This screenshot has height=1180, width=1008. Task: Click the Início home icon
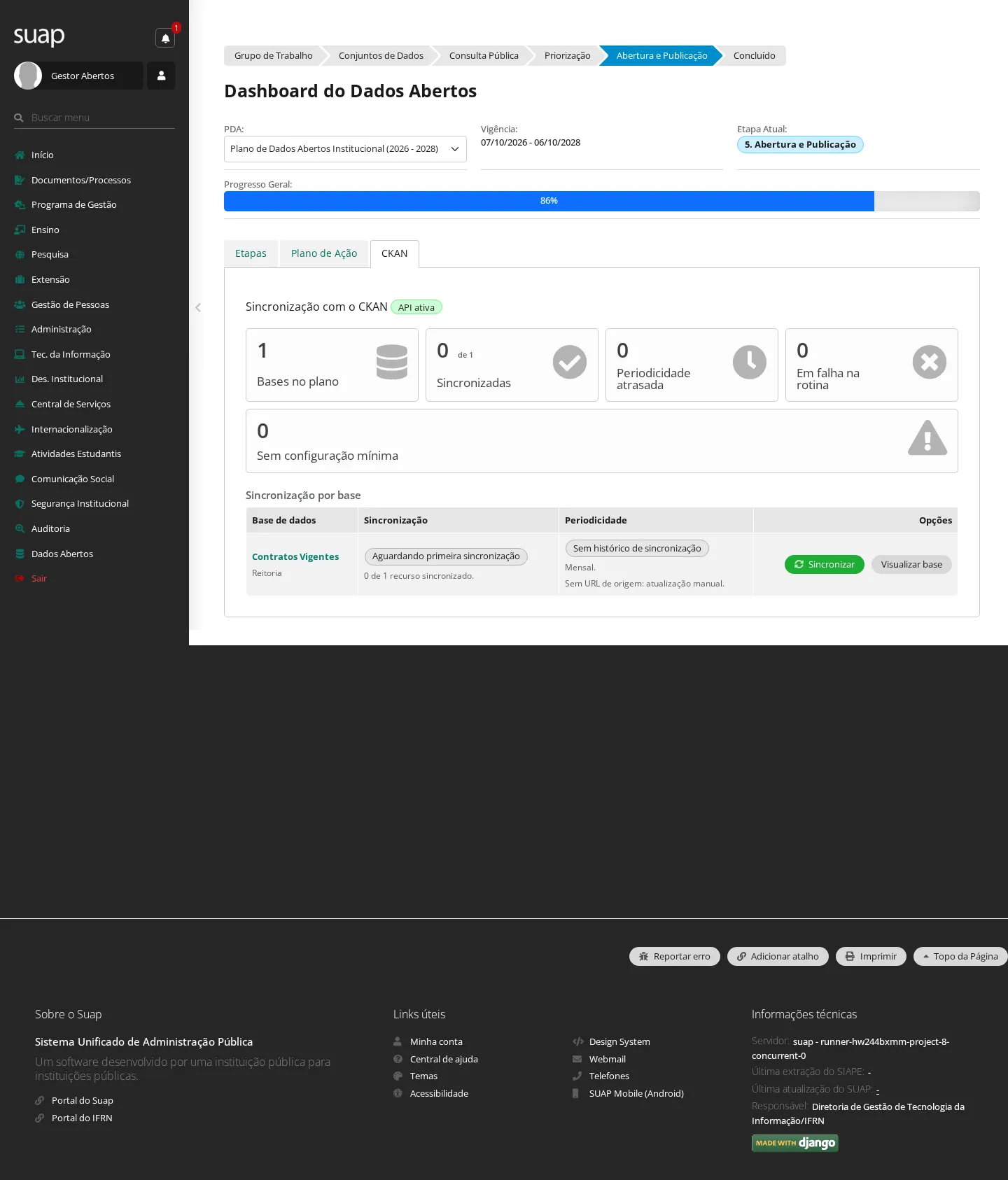20,155
